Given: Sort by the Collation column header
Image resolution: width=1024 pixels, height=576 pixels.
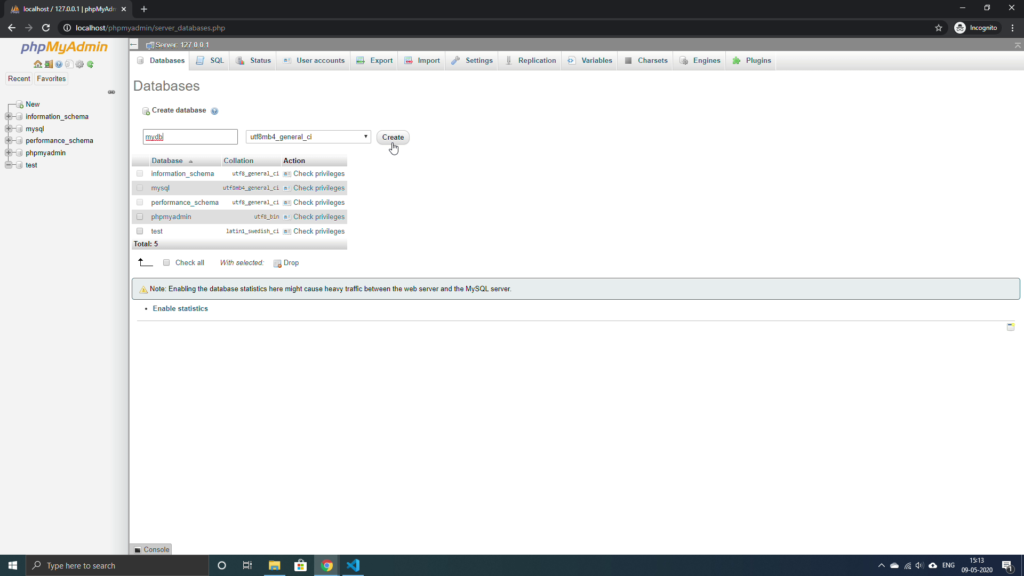Looking at the screenshot, I should [x=238, y=161].
